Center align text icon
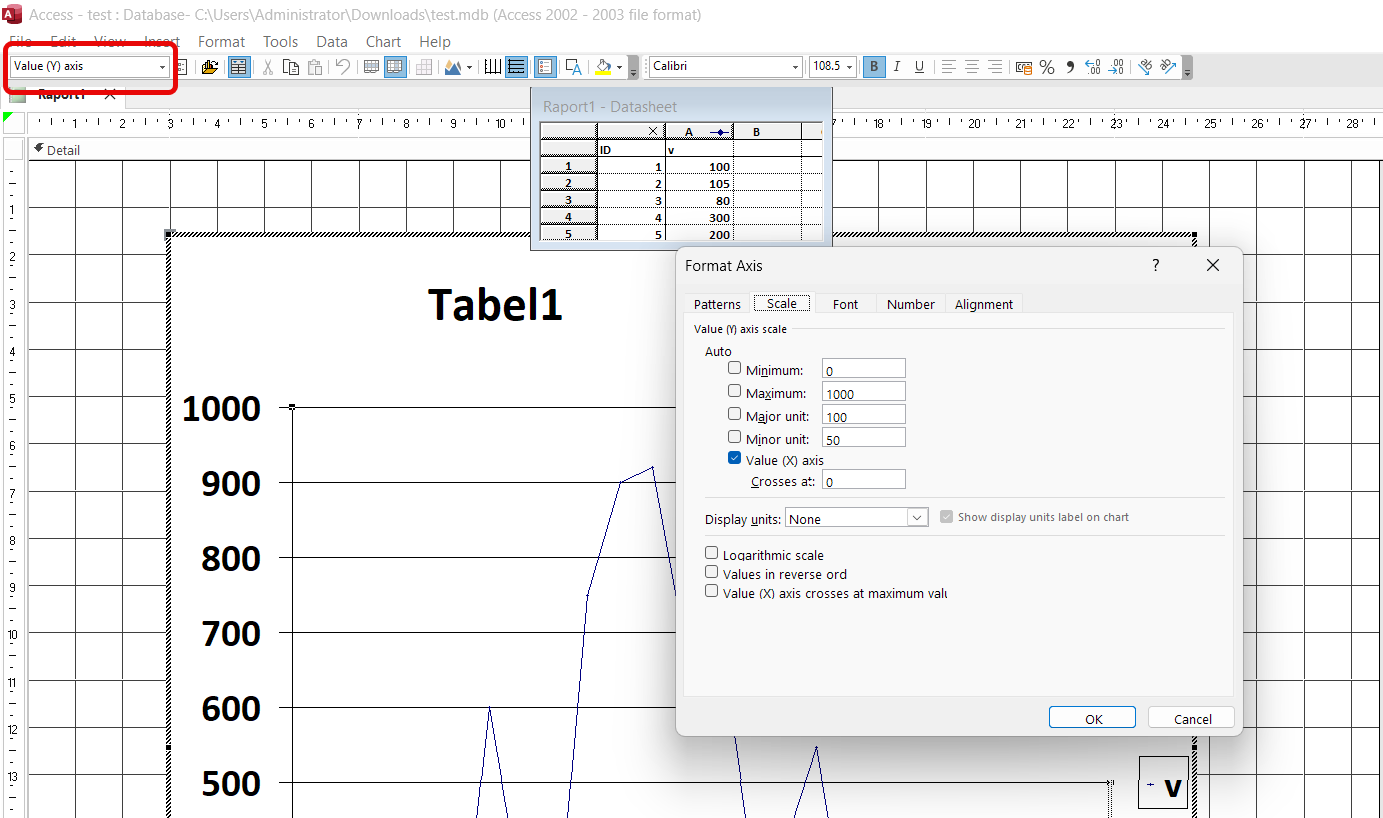Viewport: 1383px width, 818px height. 971,67
